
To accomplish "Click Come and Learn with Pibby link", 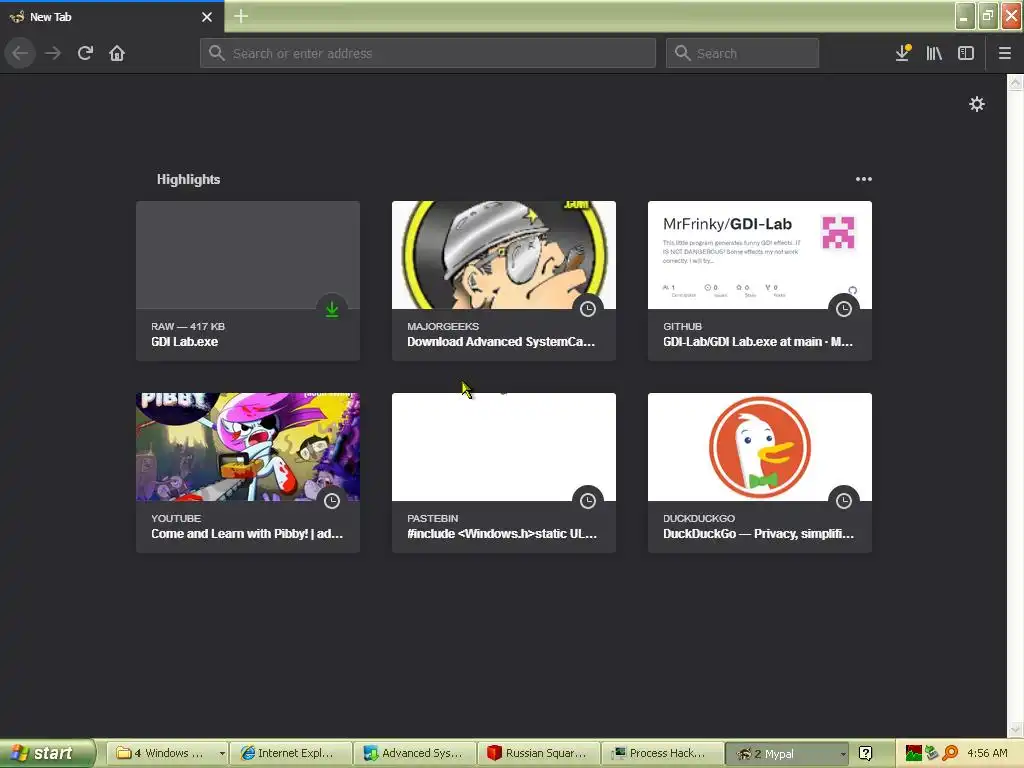I will pos(247,534).
